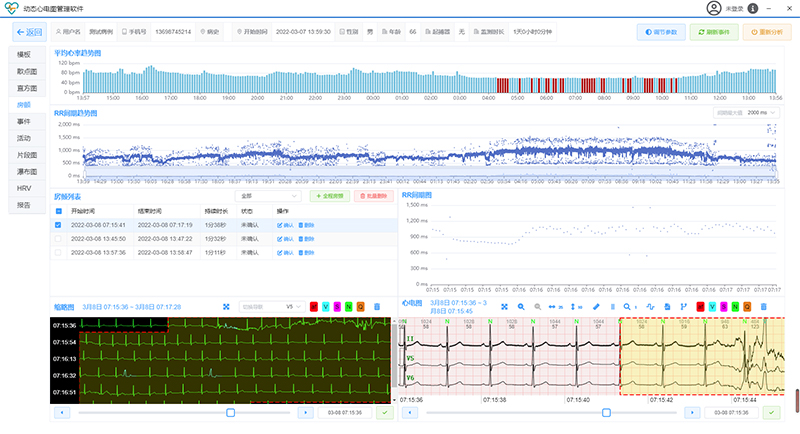Click the trash icon in 心电图 toolbar
This screenshot has height=434, width=800.
point(764,306)
